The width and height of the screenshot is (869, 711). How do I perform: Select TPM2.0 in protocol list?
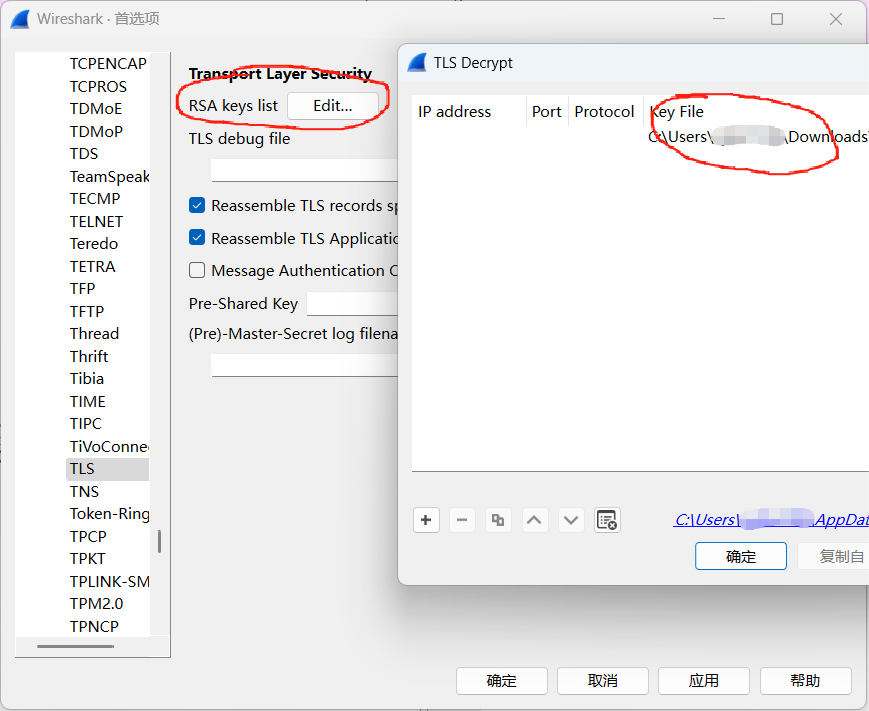pyautogui.click(x=96, y=603)
